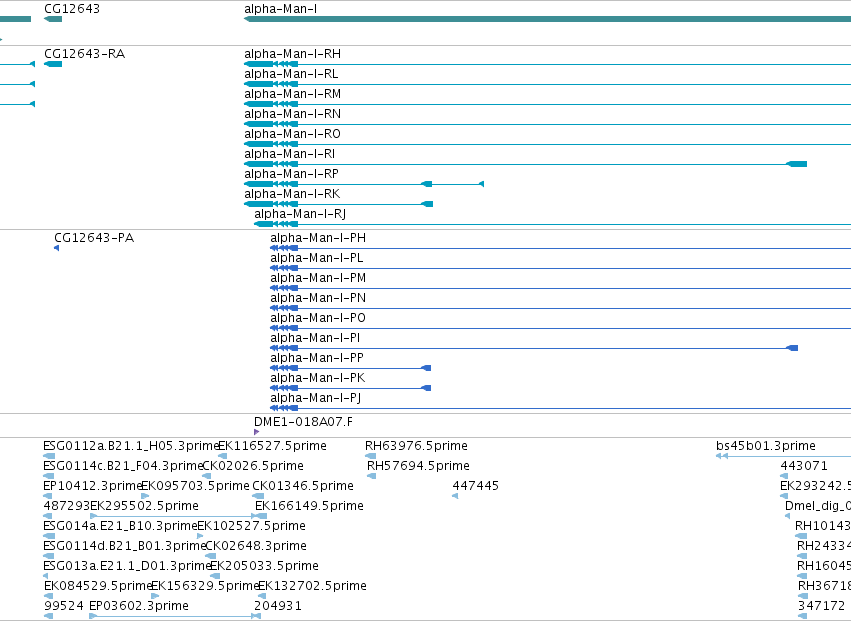851x621 pixels.
Task: Open the DME1-018A07.F feature label
Action: [303, 422]
